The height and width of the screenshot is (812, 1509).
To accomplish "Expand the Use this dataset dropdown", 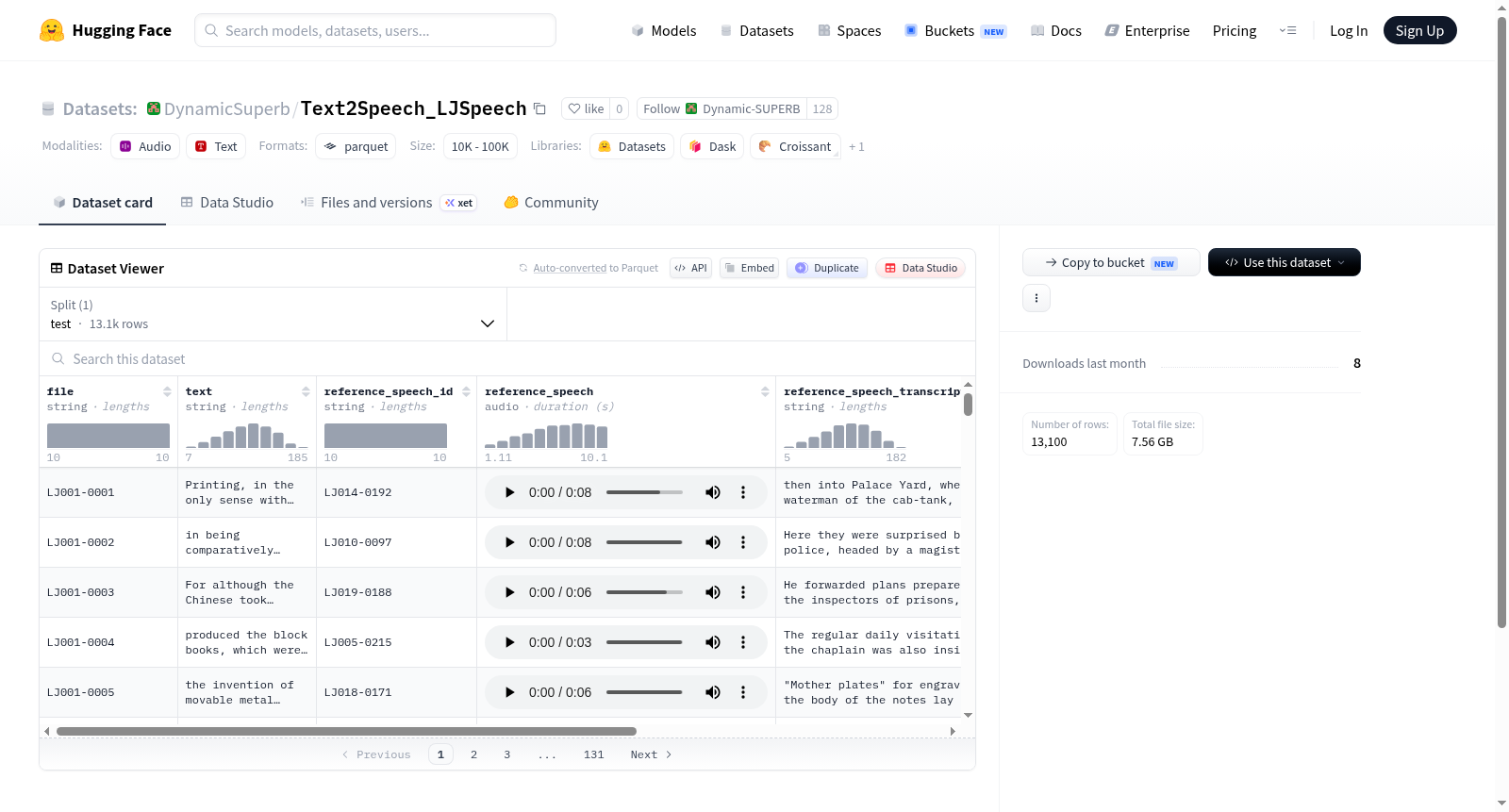I will [1285, 262].
